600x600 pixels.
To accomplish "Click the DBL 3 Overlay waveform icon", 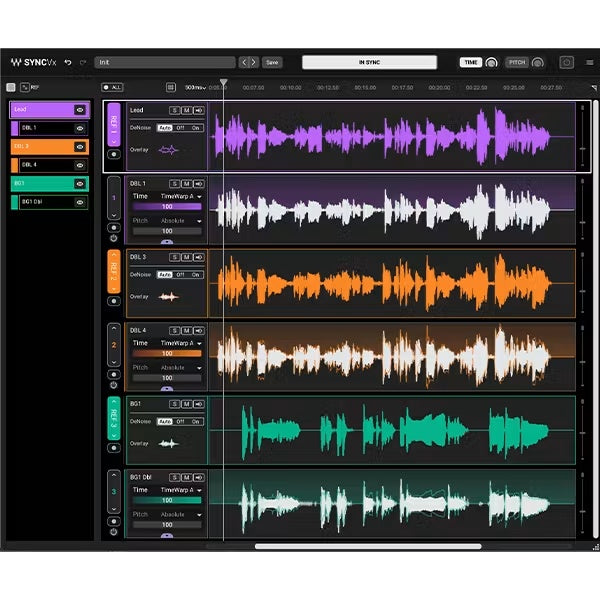I will (168, 297).
